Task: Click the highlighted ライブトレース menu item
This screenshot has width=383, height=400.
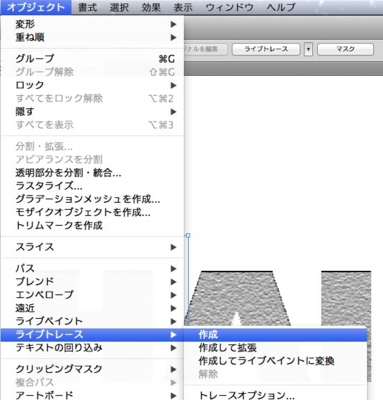Action: [93, 334]
